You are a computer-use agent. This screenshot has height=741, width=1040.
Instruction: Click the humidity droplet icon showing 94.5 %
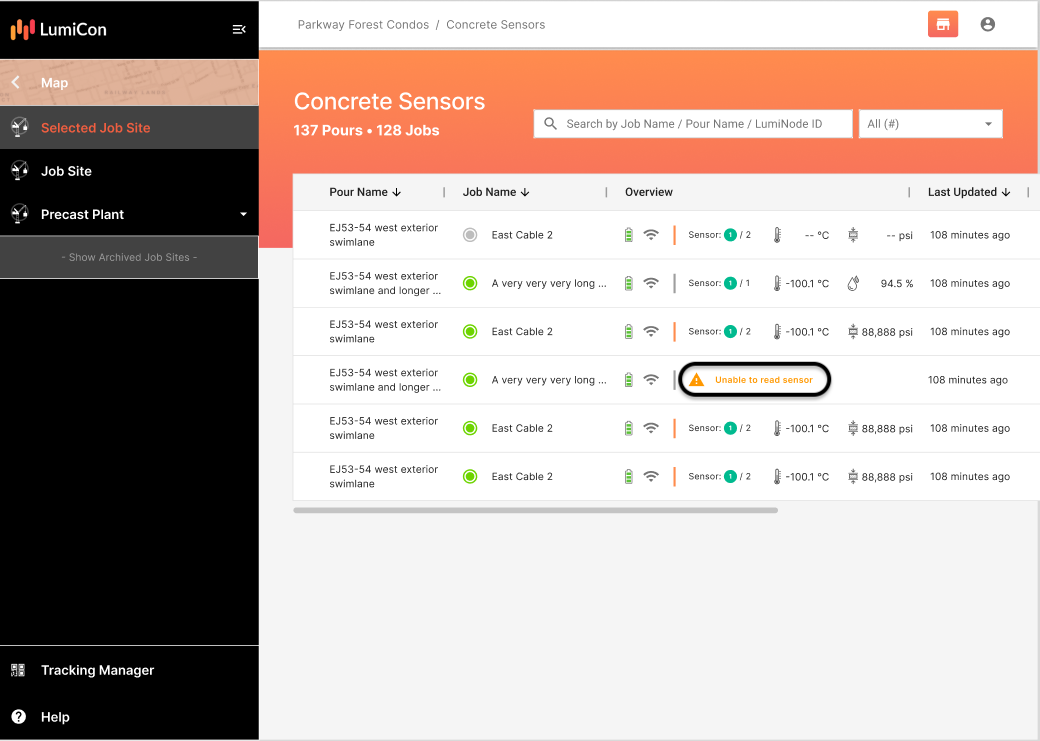tap(853, 283)
